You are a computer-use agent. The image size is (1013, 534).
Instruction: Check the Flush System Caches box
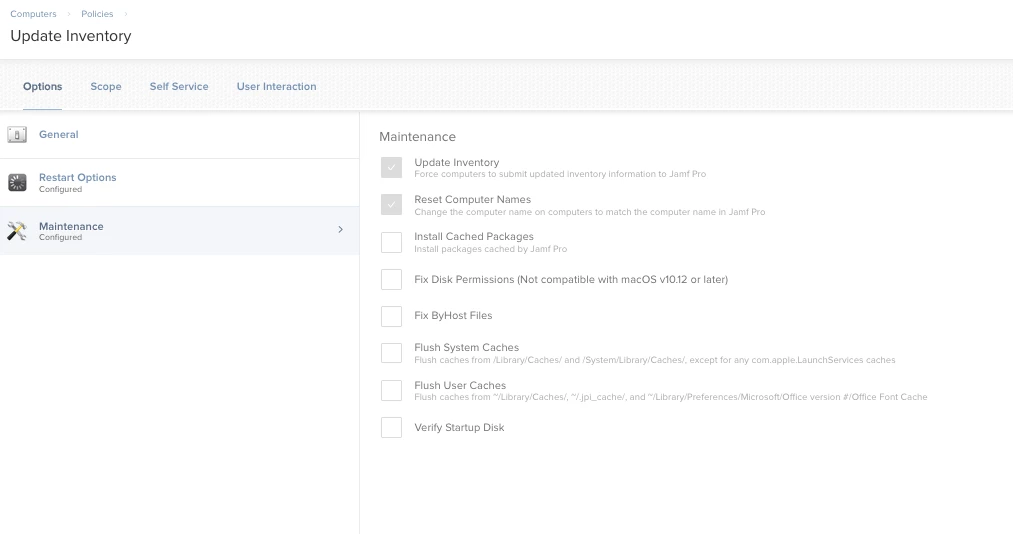coord(391,353)
